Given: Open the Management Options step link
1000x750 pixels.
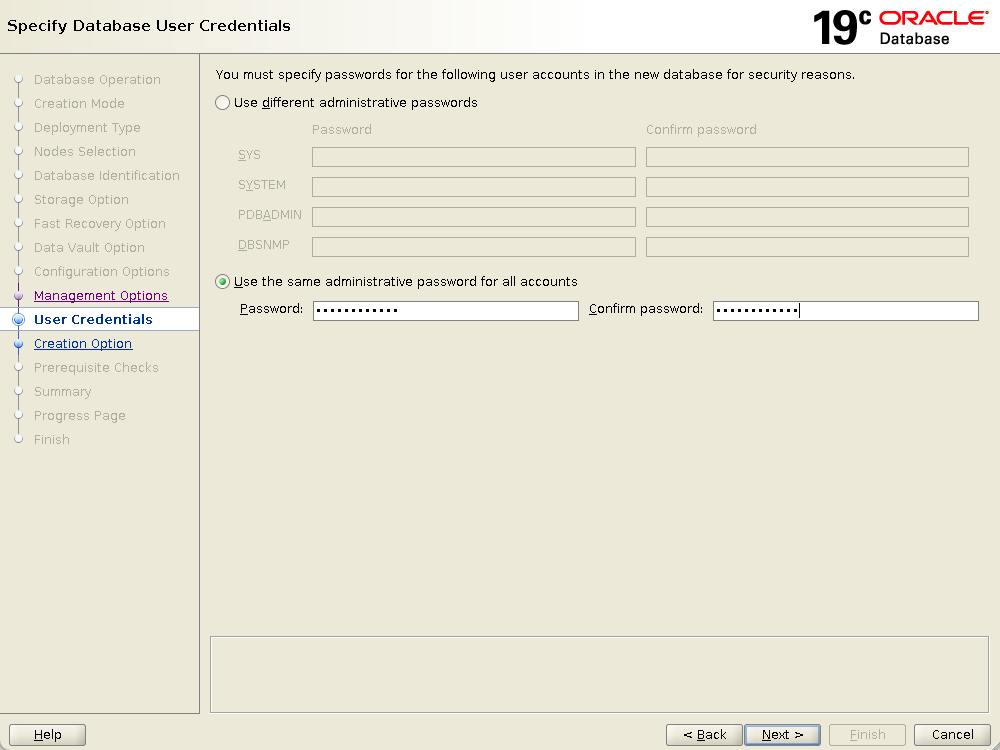Looking at the screenshot, I should coord(101,296).
